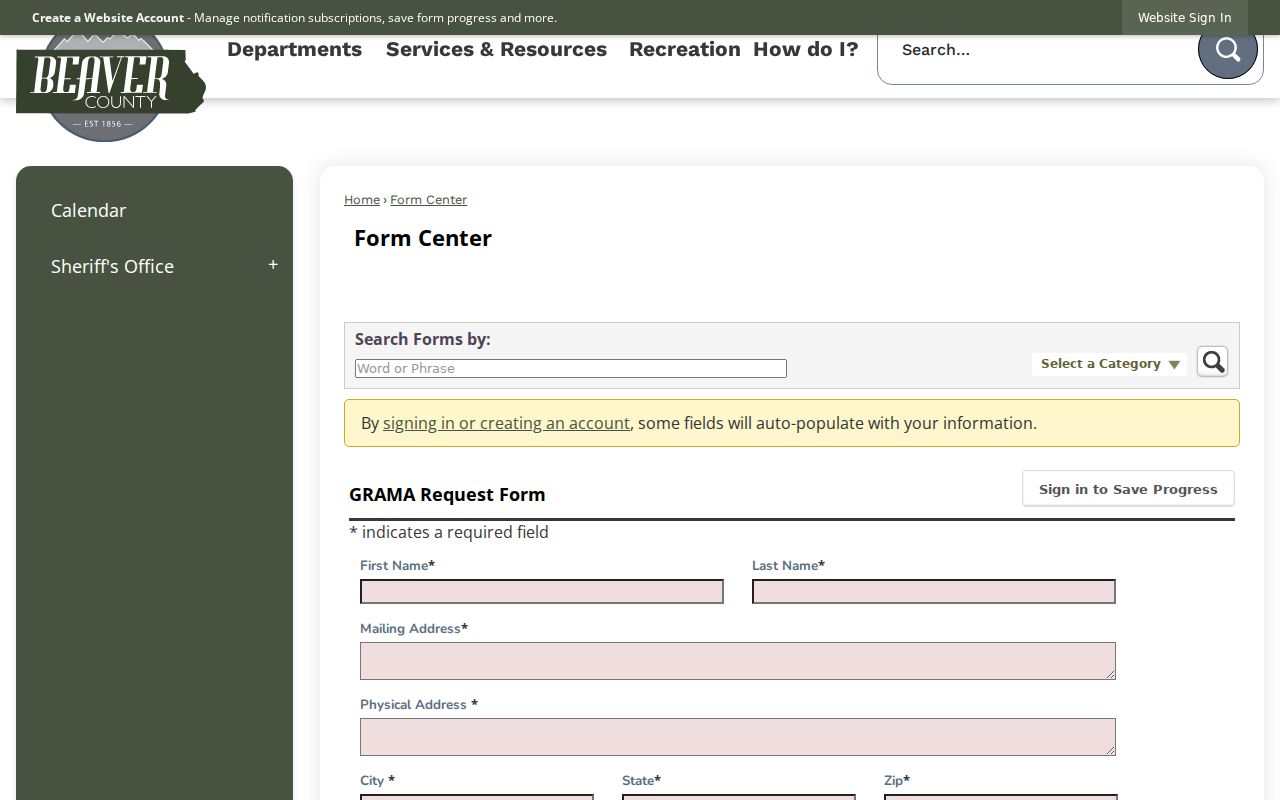This screenshot has height=800, width=1280.
Task: Click the site search magnifier button
Action: pos(1227,50)
